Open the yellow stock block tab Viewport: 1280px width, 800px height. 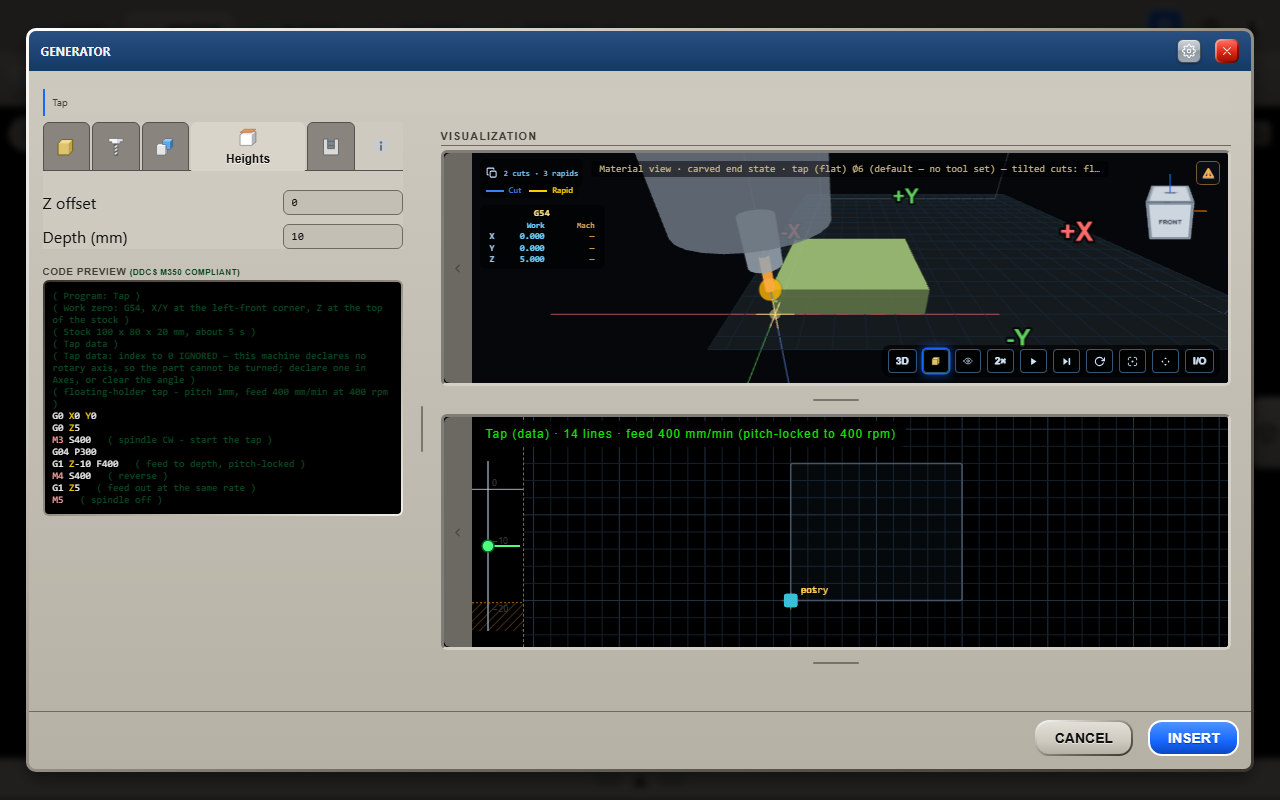click(66, 146)
